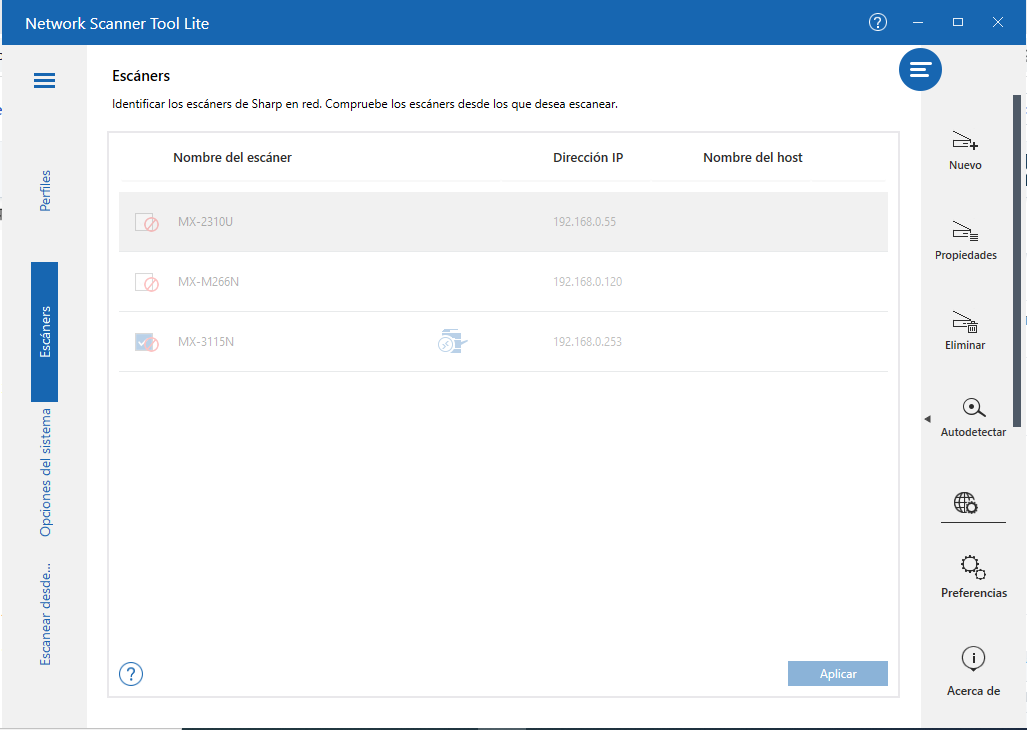
Task: Open help from the title bar
Action: click(x=878, y=22)
